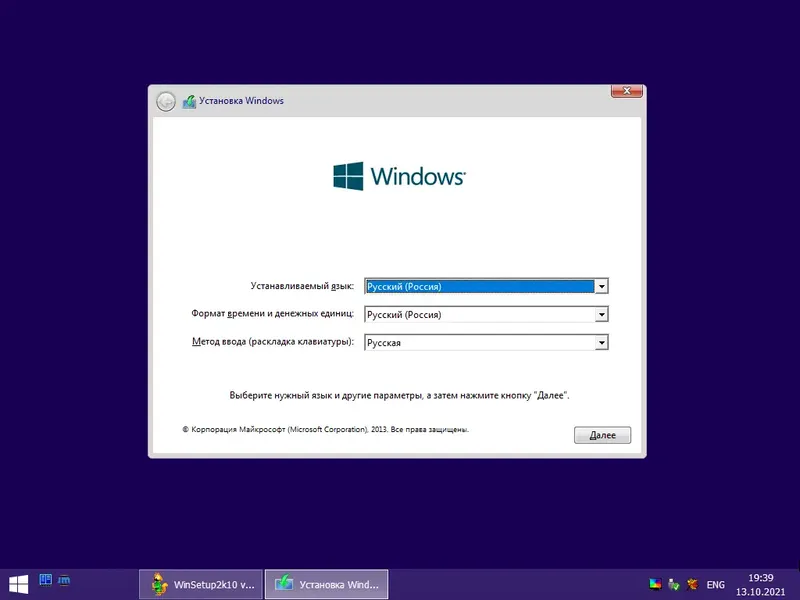The width and height of the screenshot is (800, 600).
Task: Click the squirrel icon on the WinSetup2k10 button
Action: point(158,584)
